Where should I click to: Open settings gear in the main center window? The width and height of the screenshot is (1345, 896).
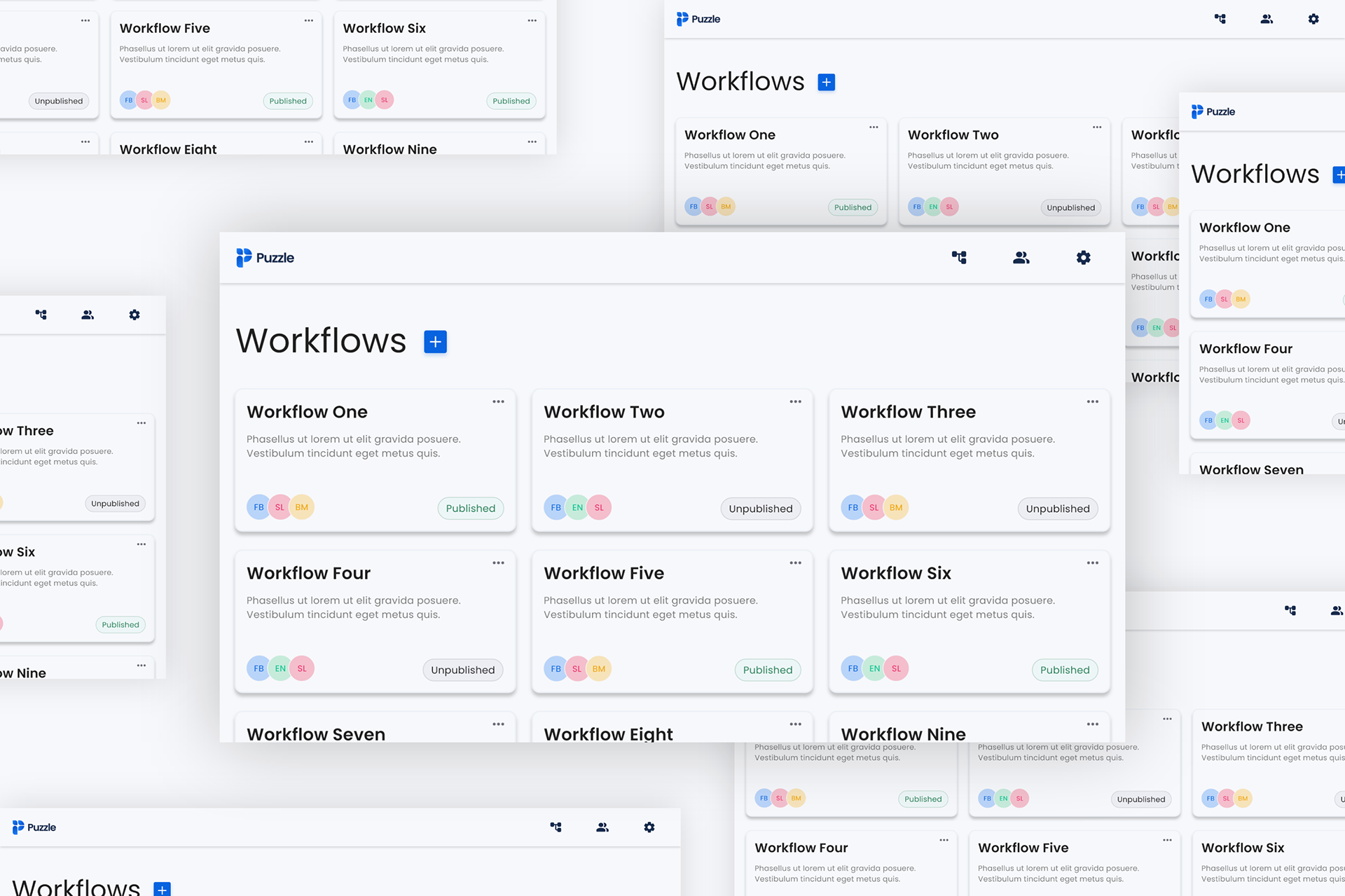click(x=1083, y=258)
